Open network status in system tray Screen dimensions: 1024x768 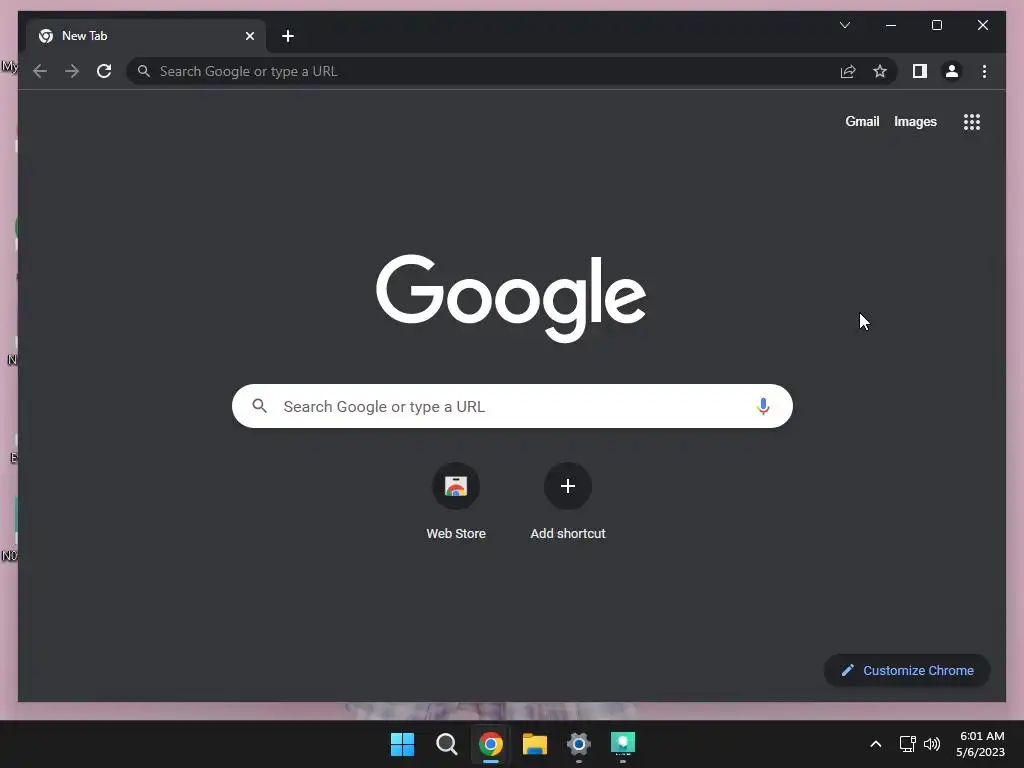pyautogui.click(x=907, y=744)
